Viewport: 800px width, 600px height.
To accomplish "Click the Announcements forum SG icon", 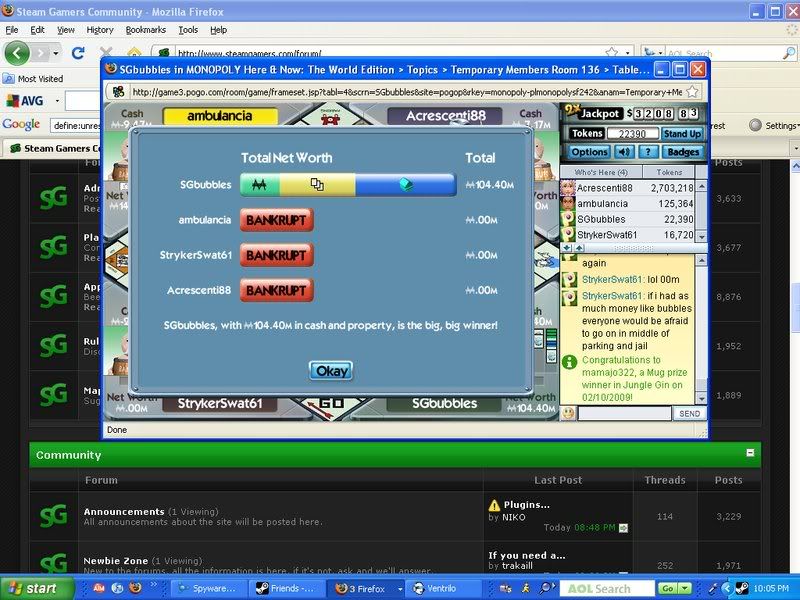I will (x=53, y=516).
